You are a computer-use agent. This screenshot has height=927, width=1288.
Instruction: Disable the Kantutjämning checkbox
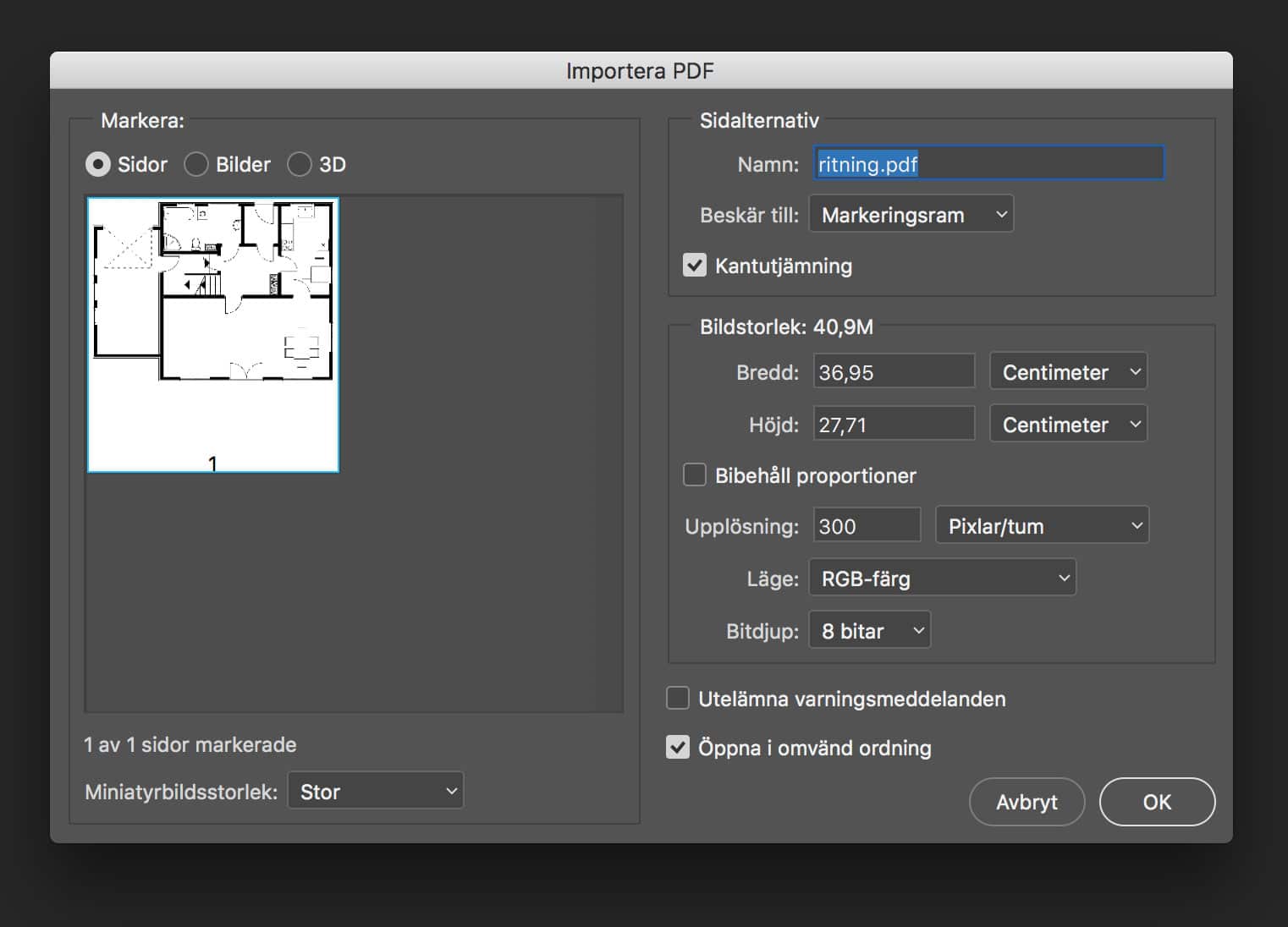tap(695, 266)
